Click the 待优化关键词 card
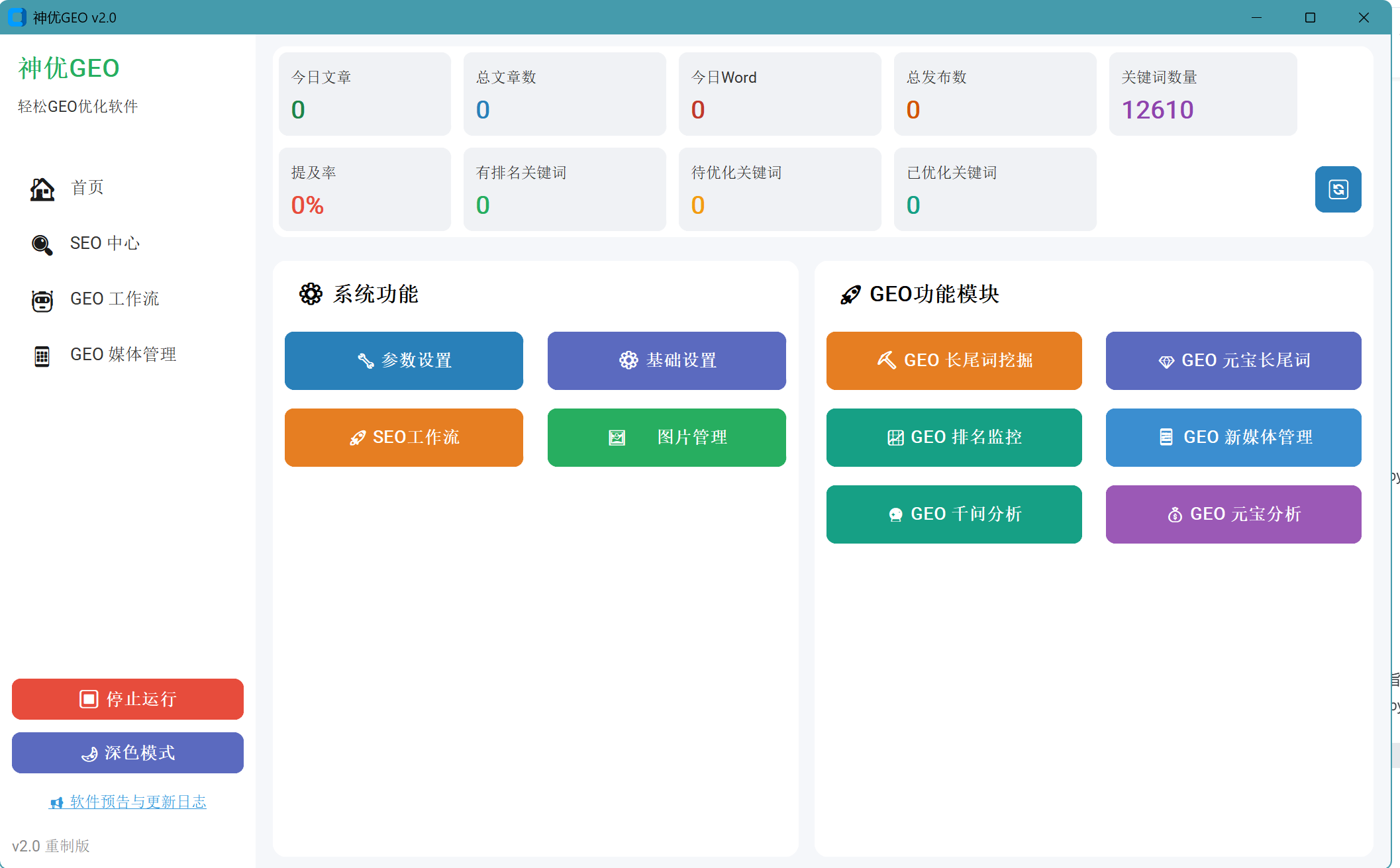Screen dimensions: 1400x868 coord(780,189)
